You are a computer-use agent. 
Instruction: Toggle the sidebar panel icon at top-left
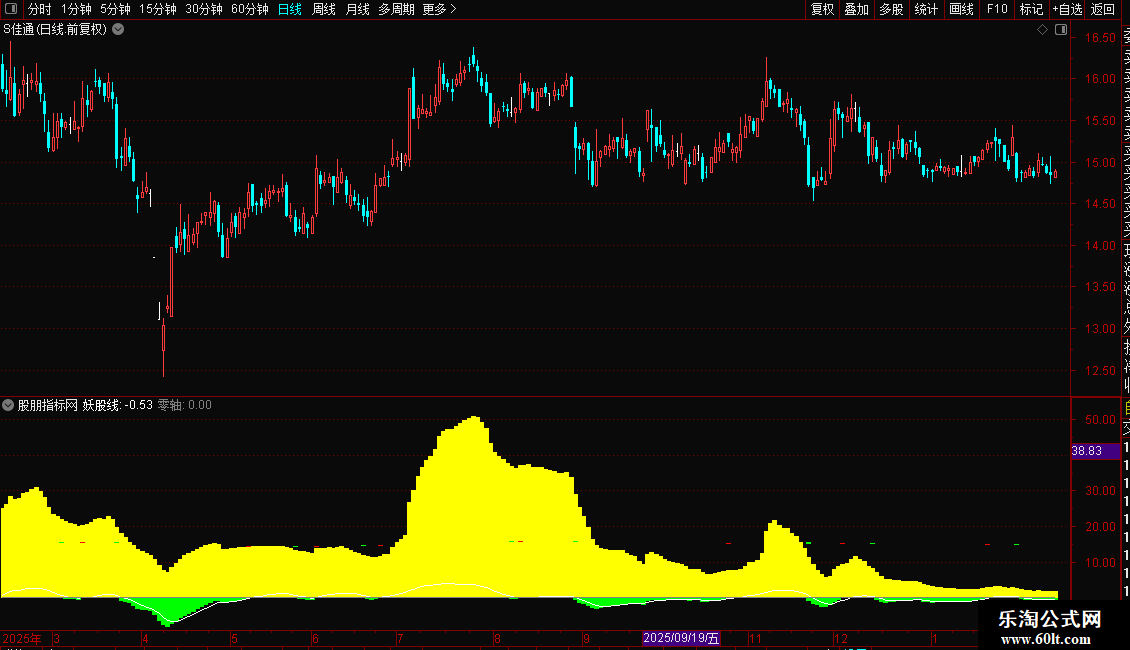coord(11,9)
